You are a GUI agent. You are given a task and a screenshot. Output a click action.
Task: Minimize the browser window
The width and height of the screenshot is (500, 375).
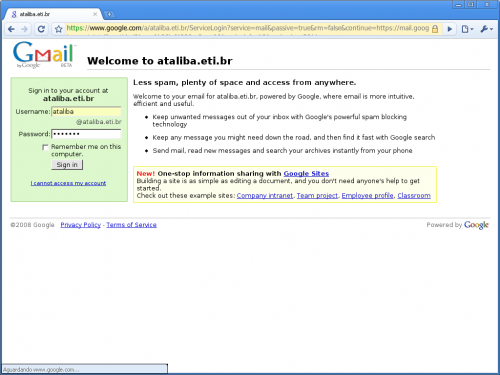[459, 5]
